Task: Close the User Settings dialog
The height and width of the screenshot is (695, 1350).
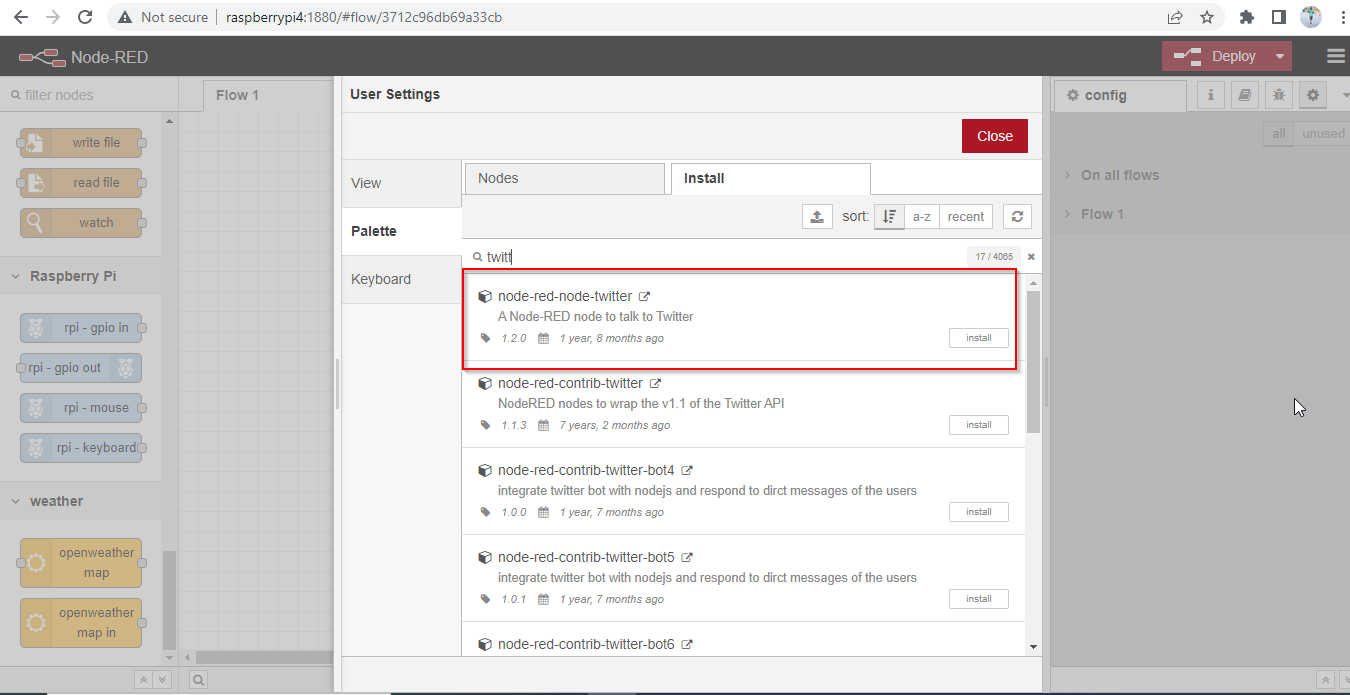Action: [994, 135]
